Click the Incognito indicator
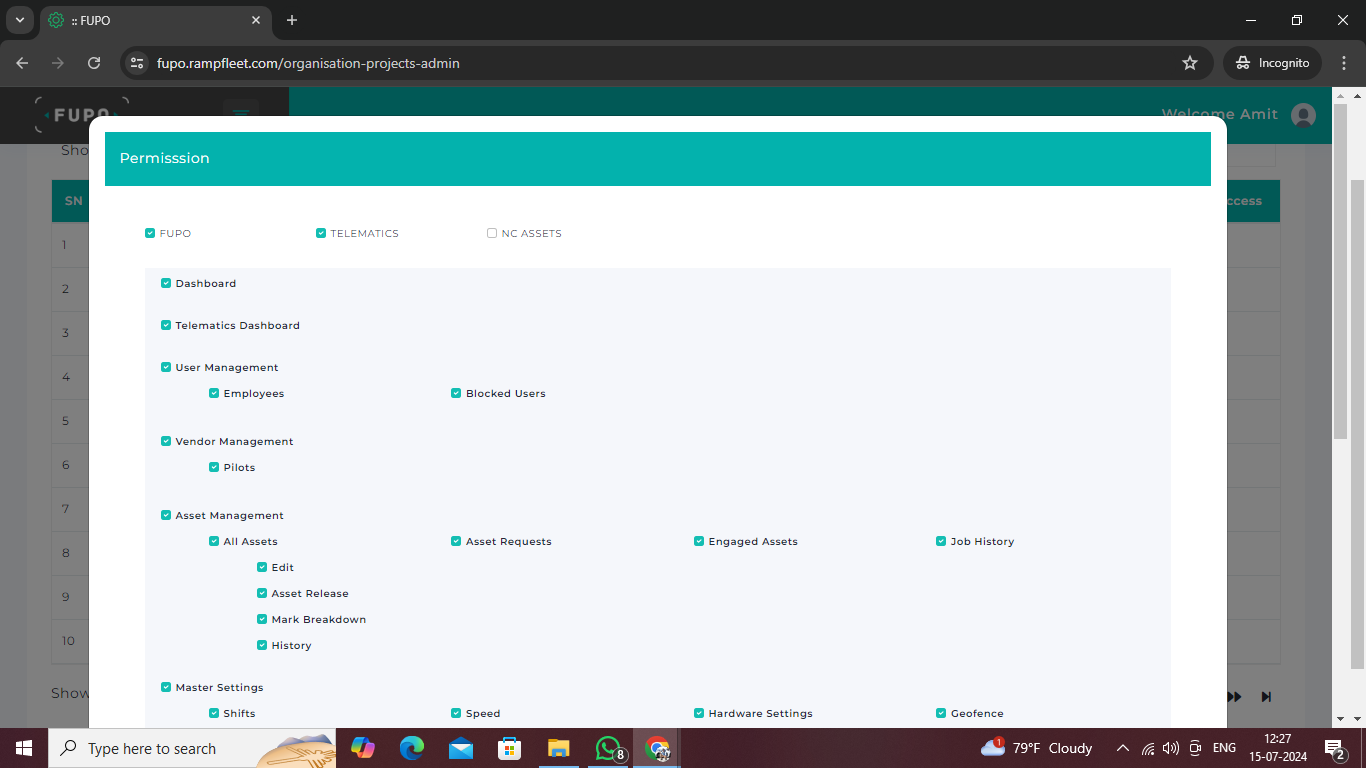The height and width of the screenshot is (768, 1366). (x=1271, y=62)
